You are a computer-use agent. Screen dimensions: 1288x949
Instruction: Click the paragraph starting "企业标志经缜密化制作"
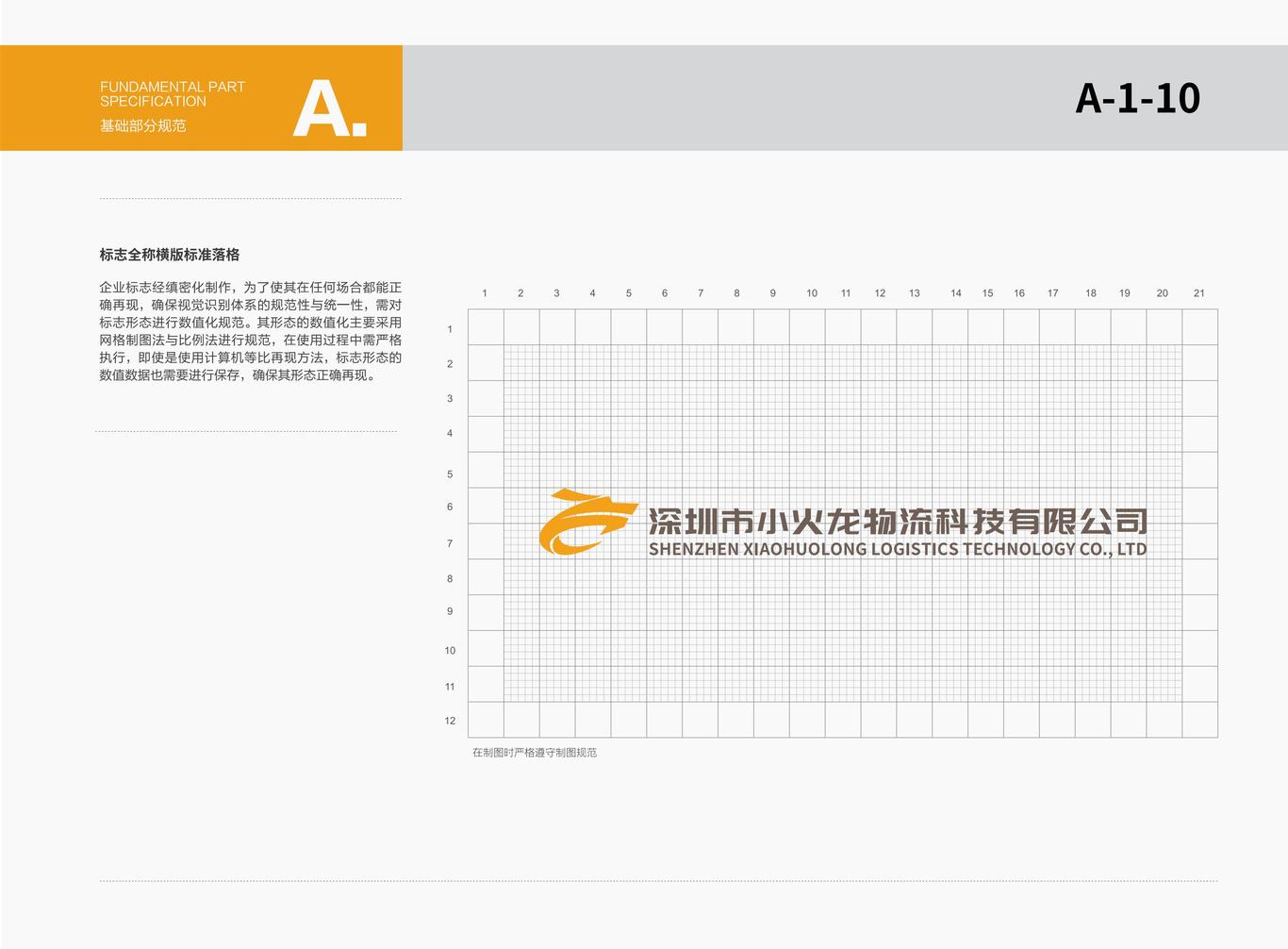251,331
